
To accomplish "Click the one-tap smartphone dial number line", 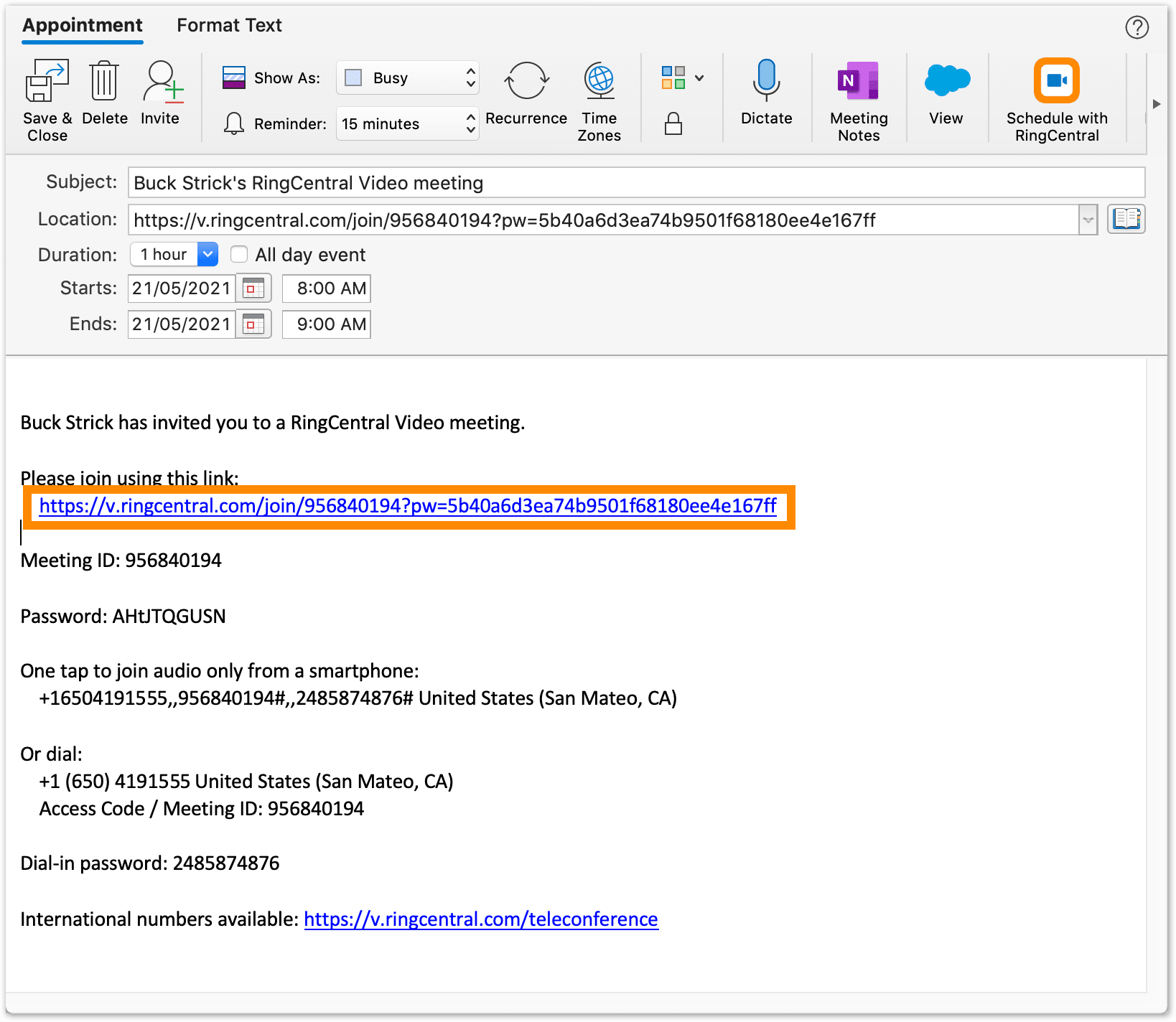I will click(x=358, y=698).
